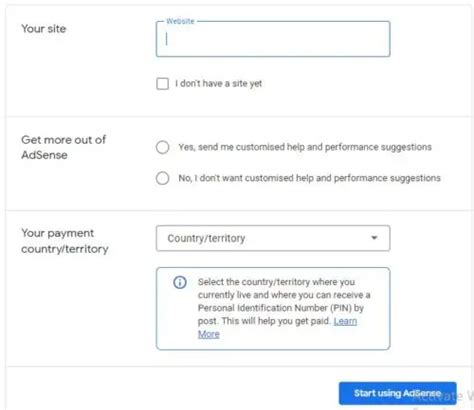Select the "Yes, send me customised help" radio
This screenshot has width=474, height=410.
[x=162, y=147]
